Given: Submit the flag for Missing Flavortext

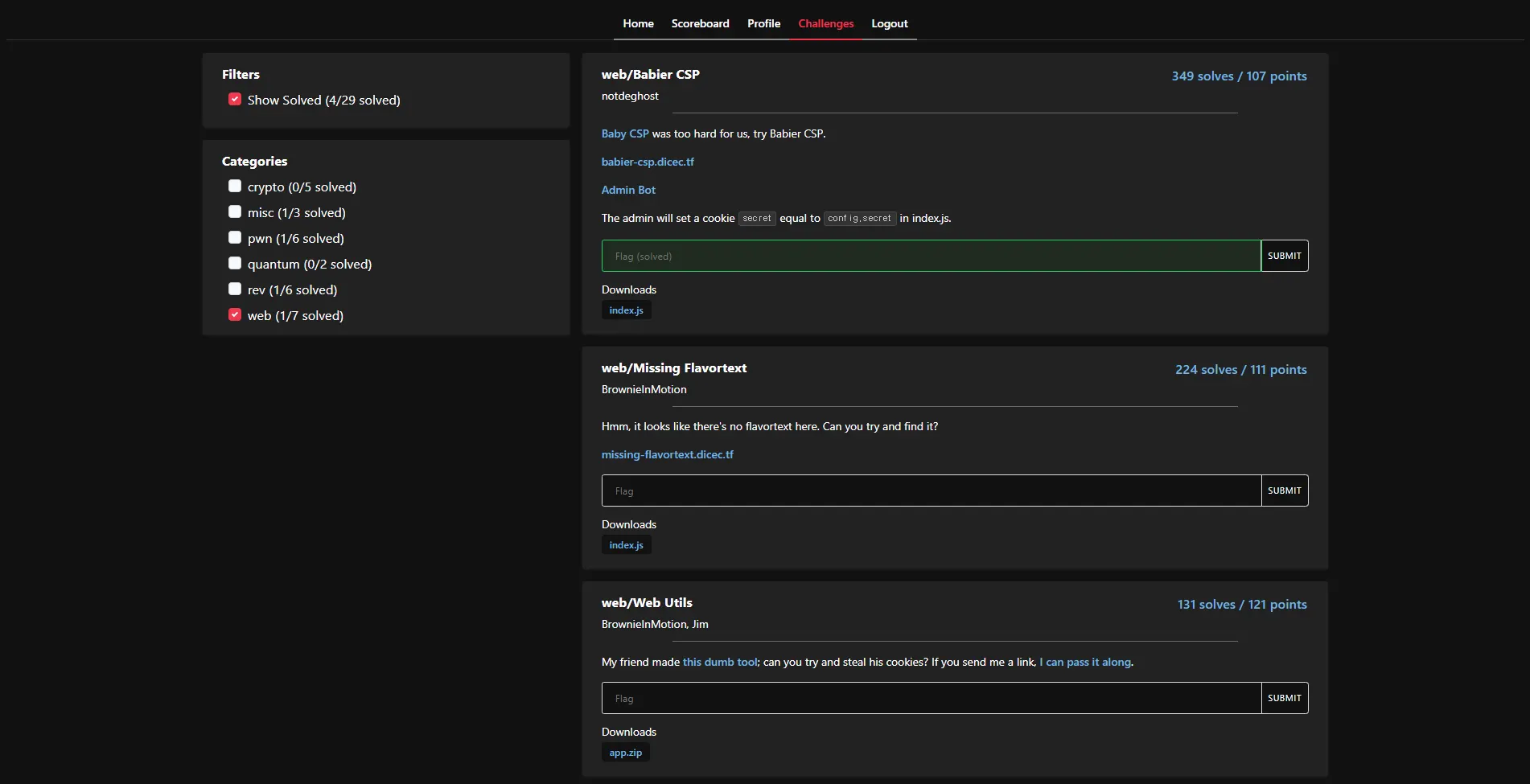Looking at the screenshot, I should point(1284,491).
